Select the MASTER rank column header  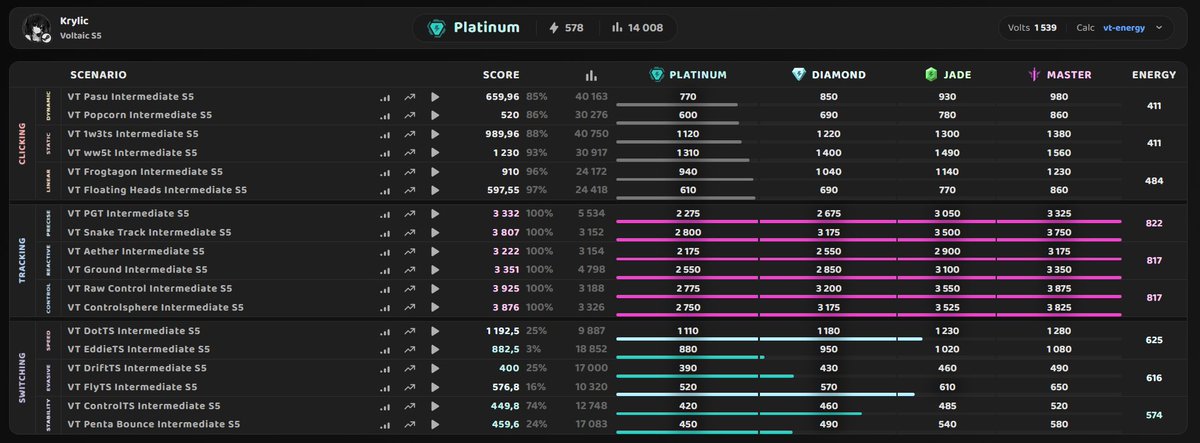(1061, 75)
